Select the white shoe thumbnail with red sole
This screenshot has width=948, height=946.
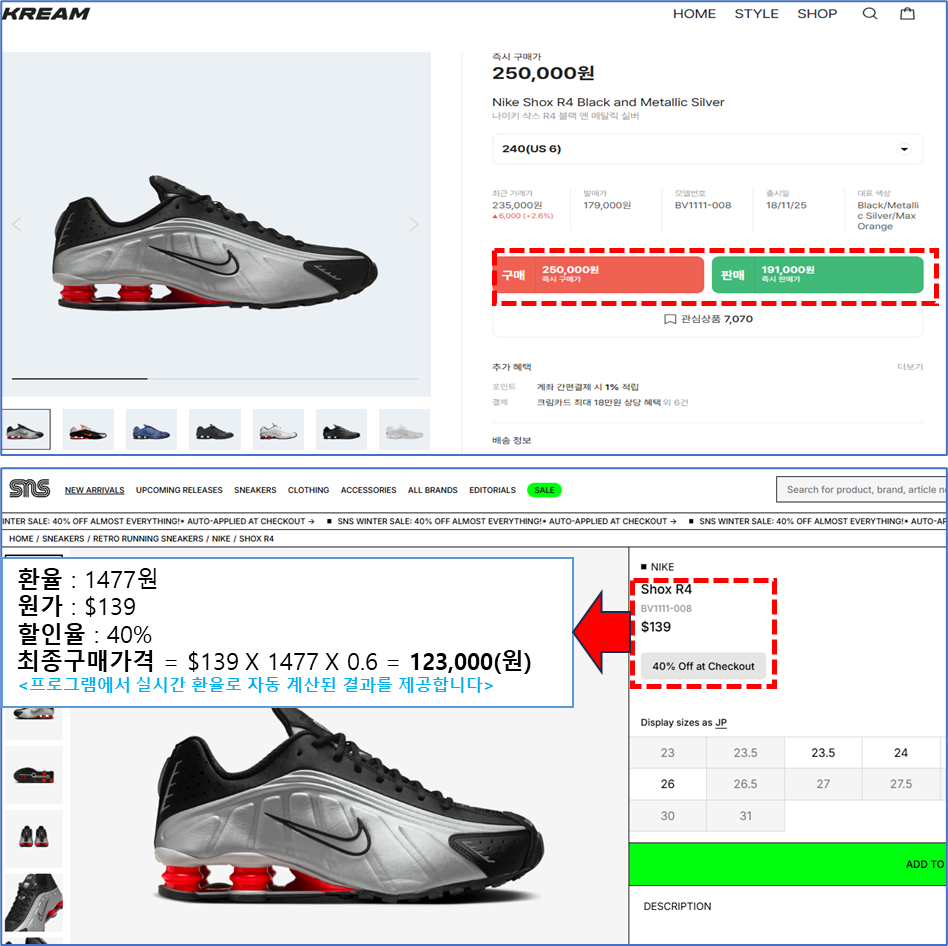point(278,429)
